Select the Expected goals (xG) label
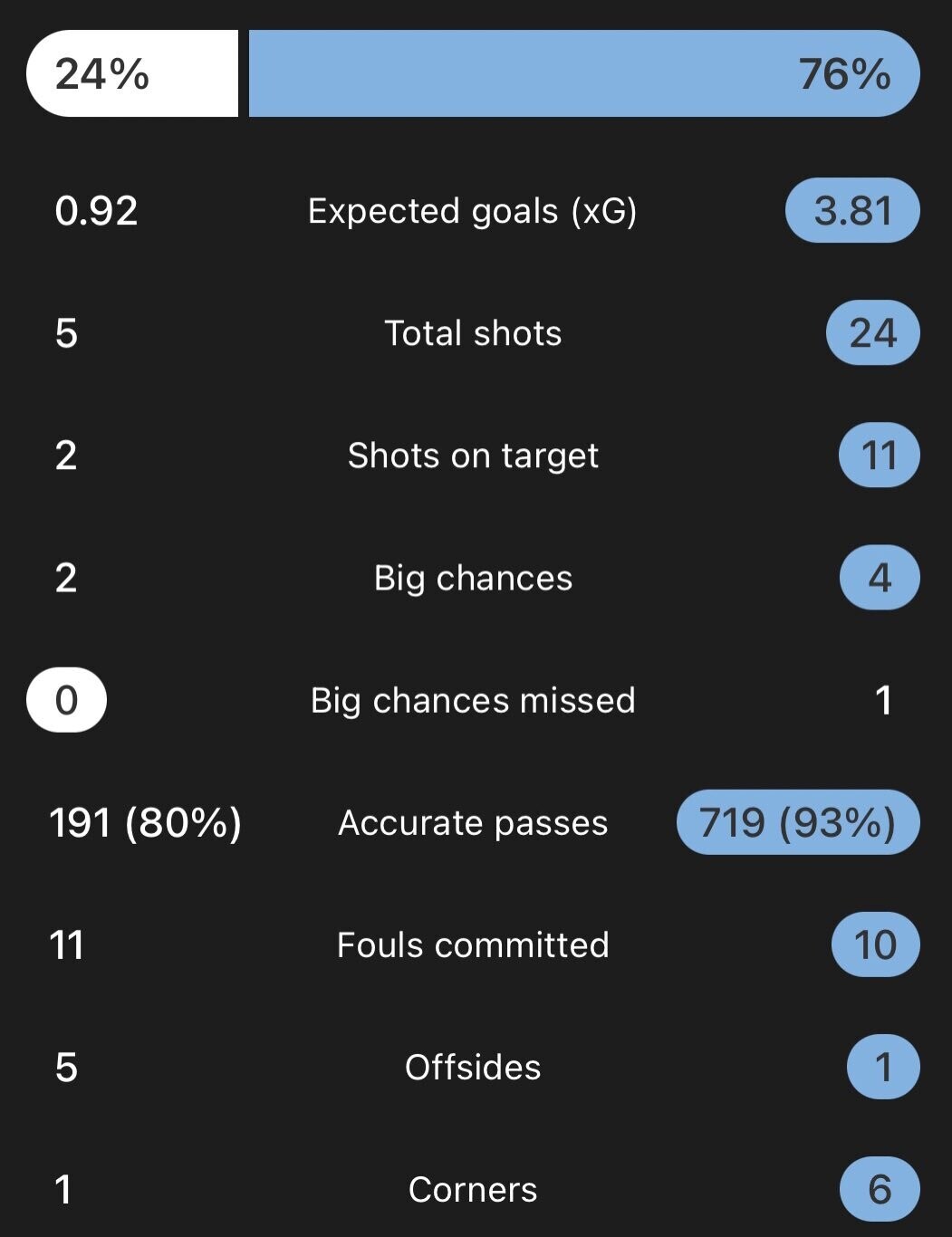This screenshot has width=952, height=1237. [x=472, y=211]
